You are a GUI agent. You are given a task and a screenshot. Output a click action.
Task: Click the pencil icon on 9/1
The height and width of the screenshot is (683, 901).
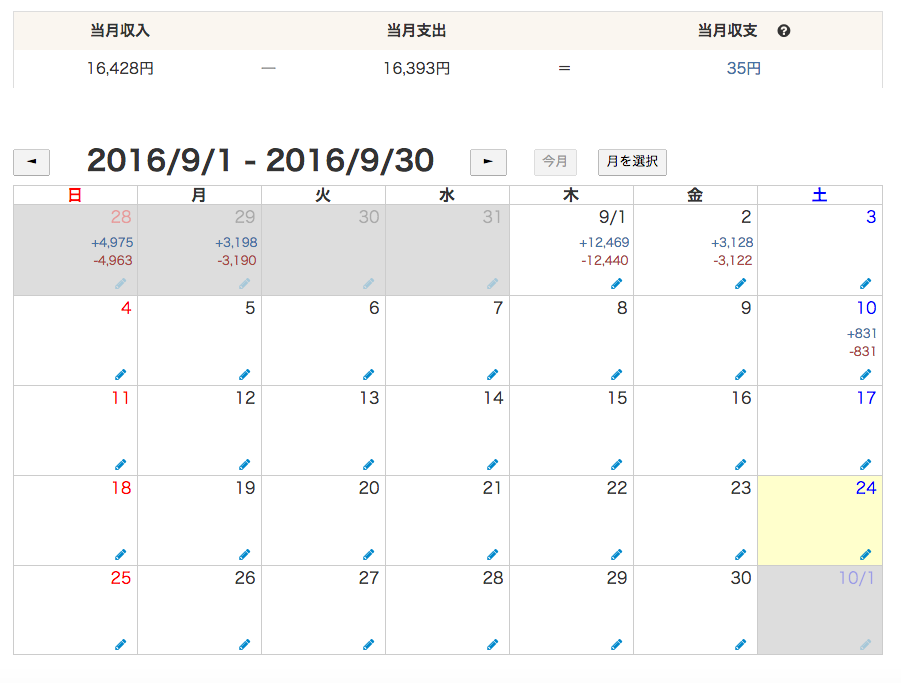pyautogui.click(x=617, y=283)
